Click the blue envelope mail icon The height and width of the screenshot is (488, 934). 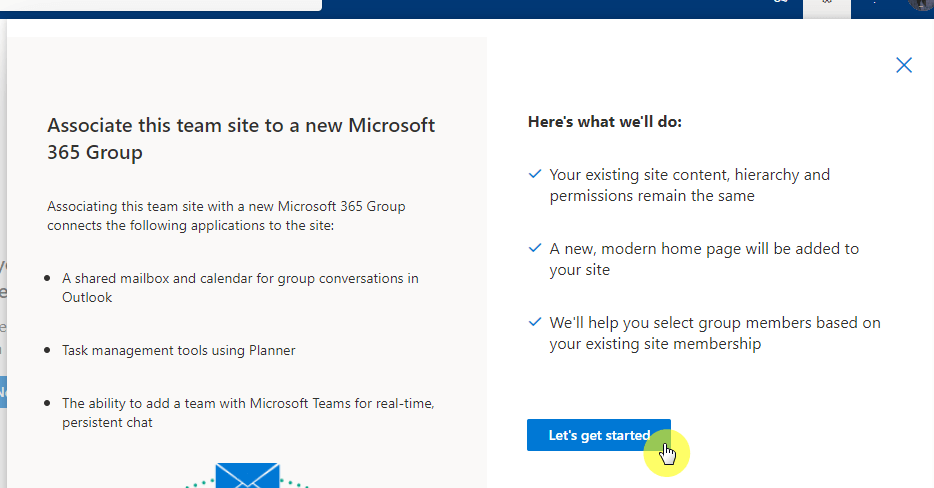(247, 475)
